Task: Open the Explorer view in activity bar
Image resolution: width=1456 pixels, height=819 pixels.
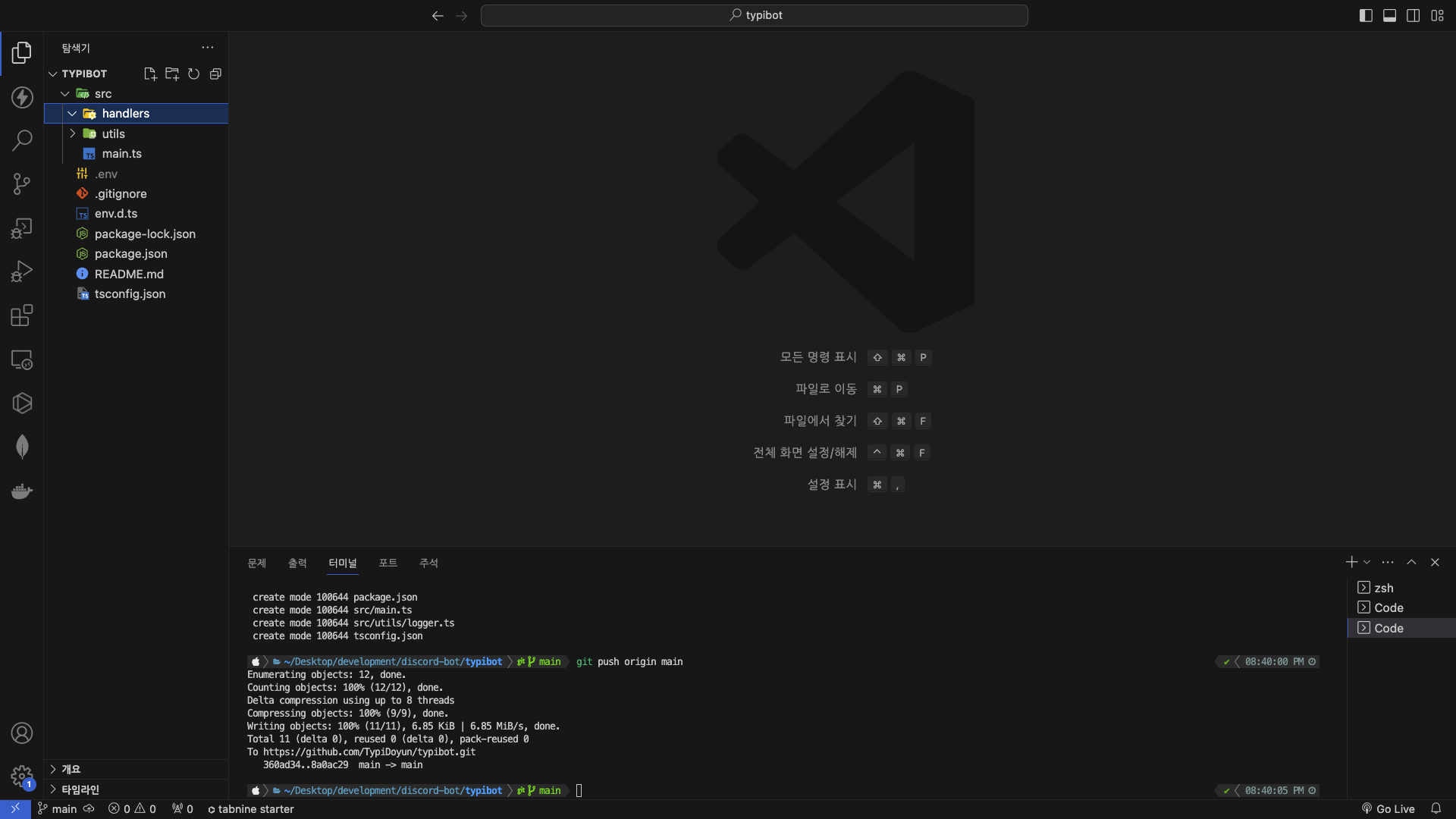Action: tap(22, 52)
